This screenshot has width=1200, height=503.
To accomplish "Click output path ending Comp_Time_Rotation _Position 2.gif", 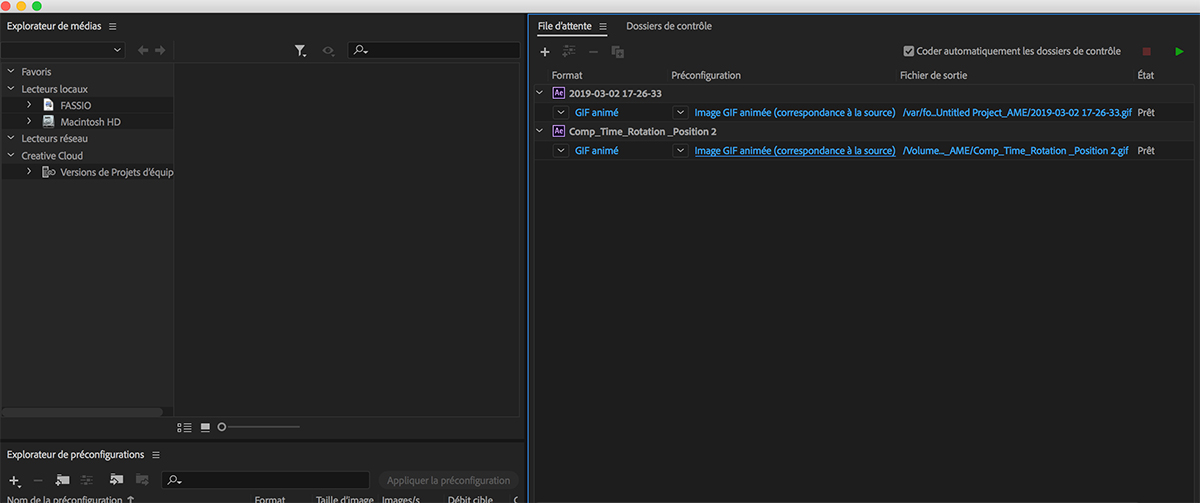I will [x=1015, y=150].
